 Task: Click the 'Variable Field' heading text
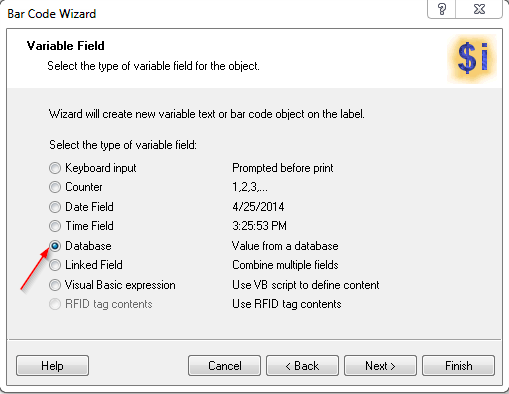click(x=66, y=46)
